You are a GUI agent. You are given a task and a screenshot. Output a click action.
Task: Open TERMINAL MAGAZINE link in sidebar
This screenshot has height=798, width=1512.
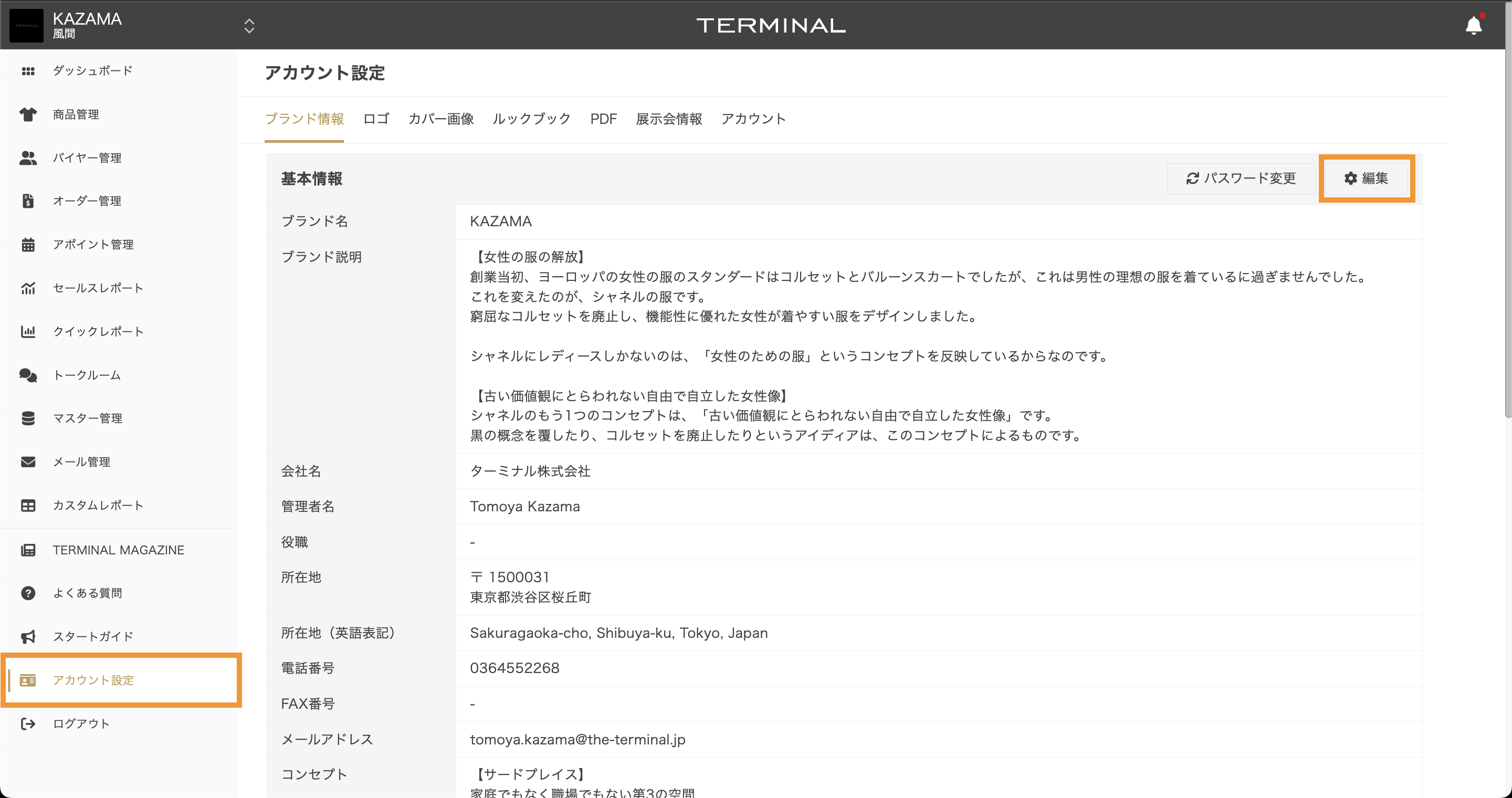118,550
